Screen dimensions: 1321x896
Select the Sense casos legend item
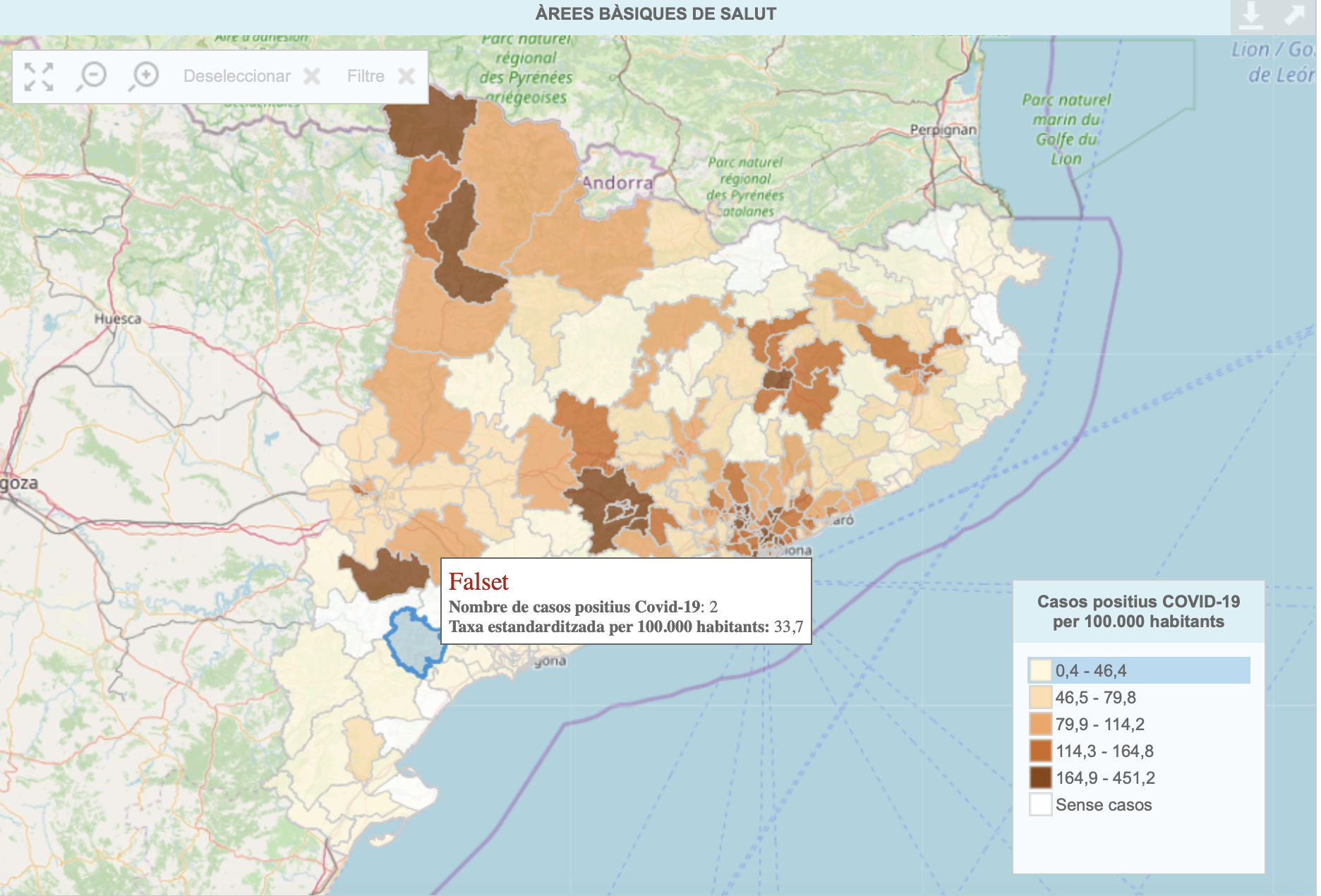pyautogui.click(x=1103, y=804)
